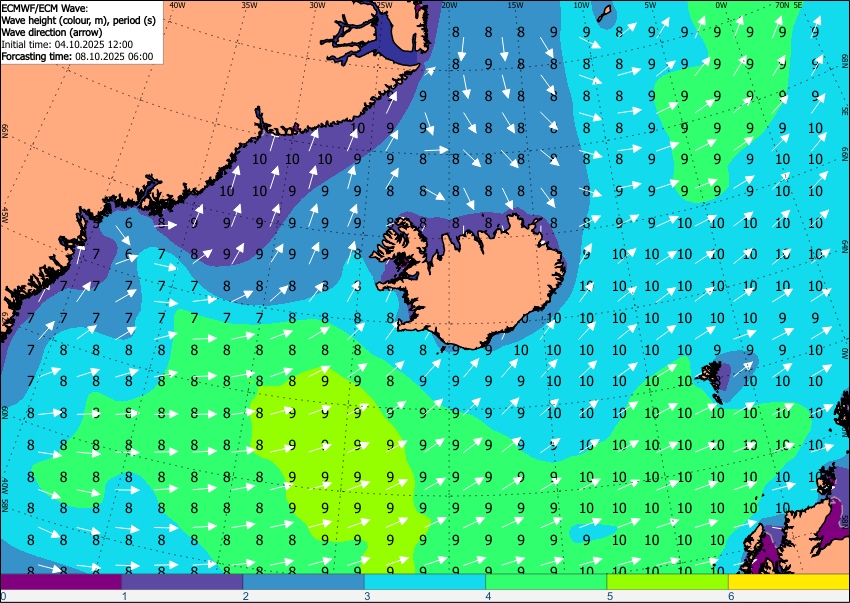Click the '35W' longitude label at top

(x=249, y=5)
